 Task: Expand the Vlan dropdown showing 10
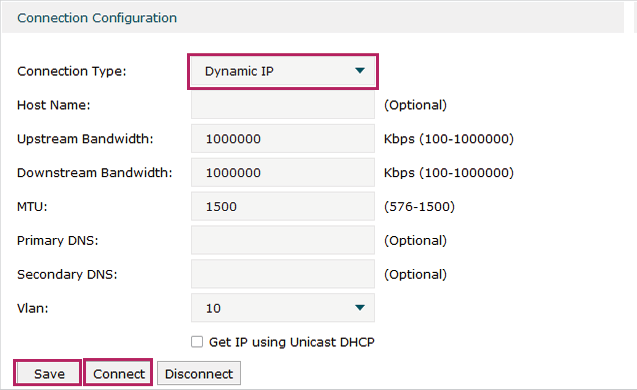coord(283,308)
